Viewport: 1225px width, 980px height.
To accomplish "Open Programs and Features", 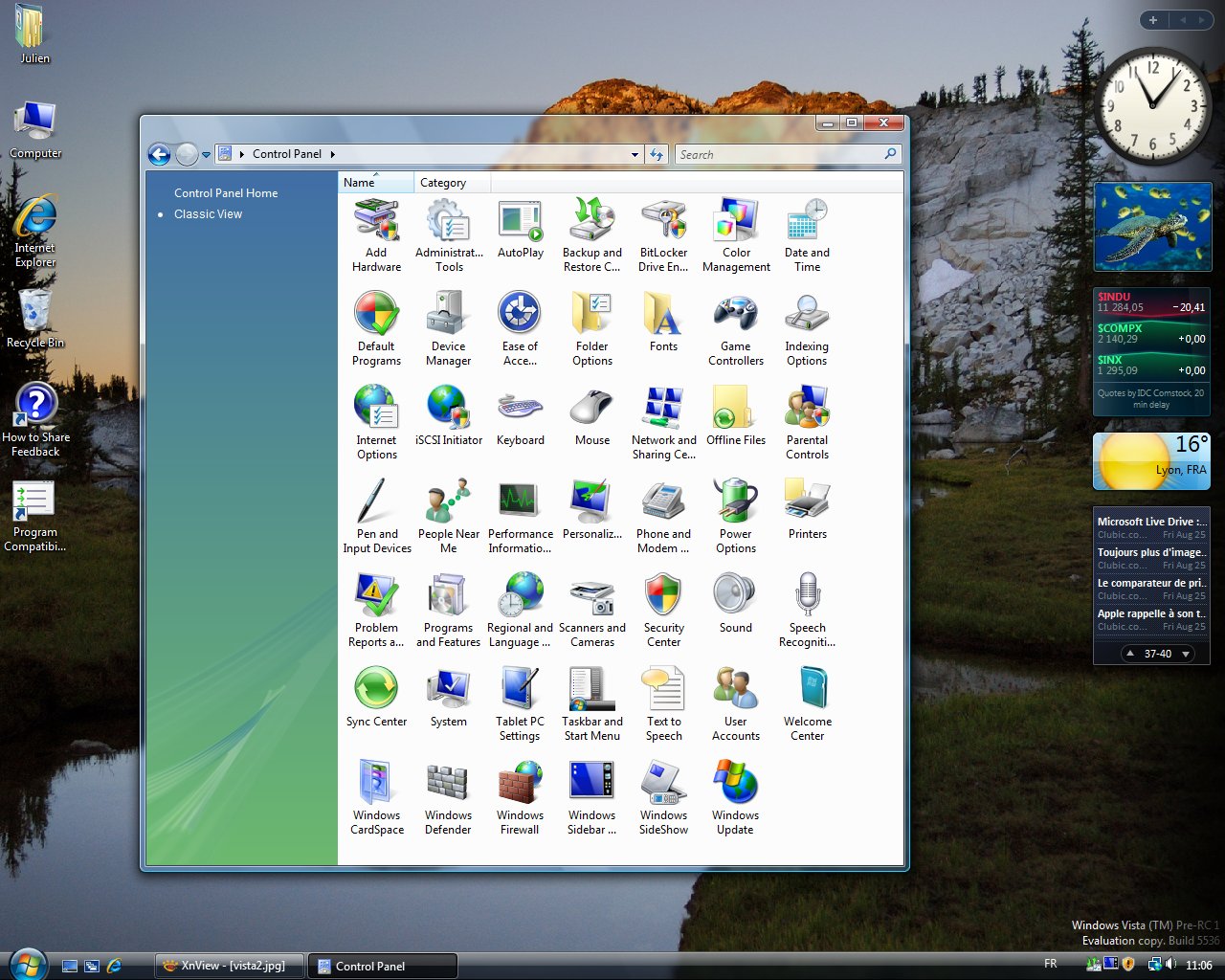I will pos(448,611).
